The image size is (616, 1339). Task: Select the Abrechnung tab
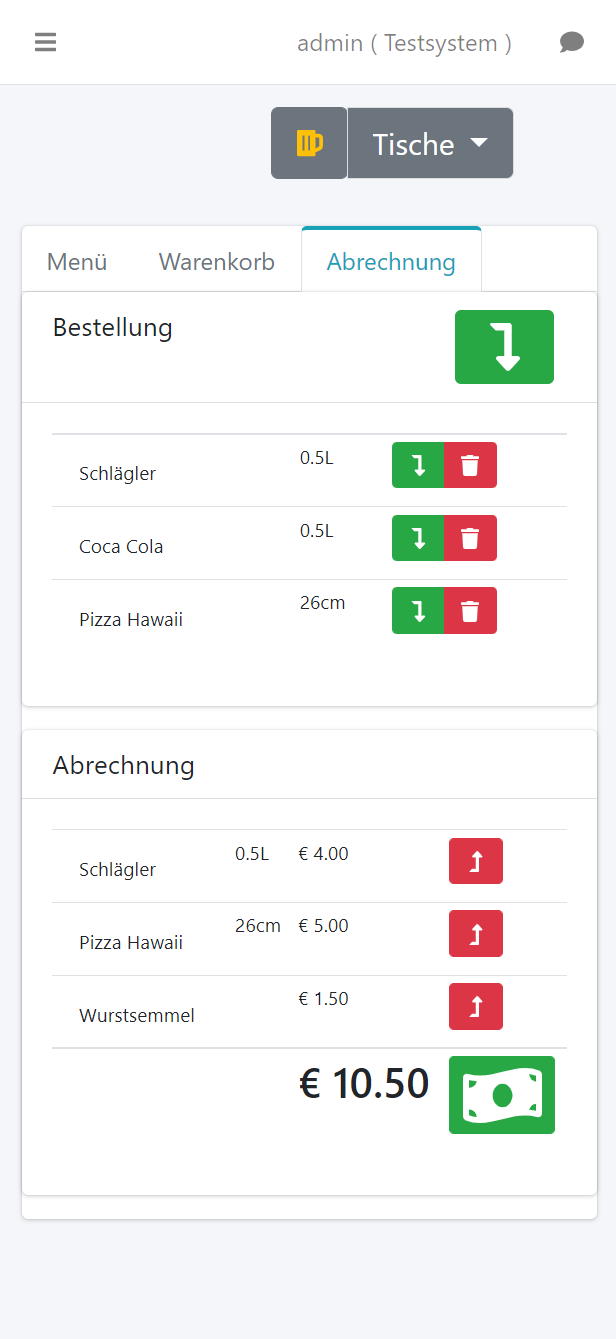coord(391,262)
